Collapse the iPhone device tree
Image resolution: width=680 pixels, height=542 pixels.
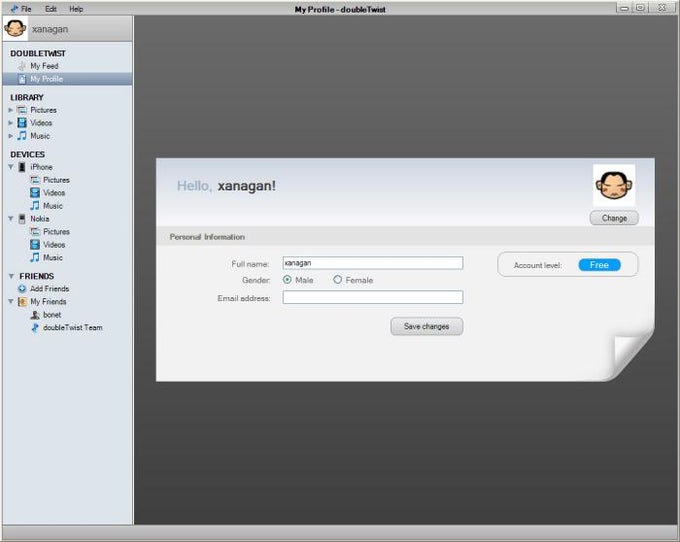click(x=11, y=167)
